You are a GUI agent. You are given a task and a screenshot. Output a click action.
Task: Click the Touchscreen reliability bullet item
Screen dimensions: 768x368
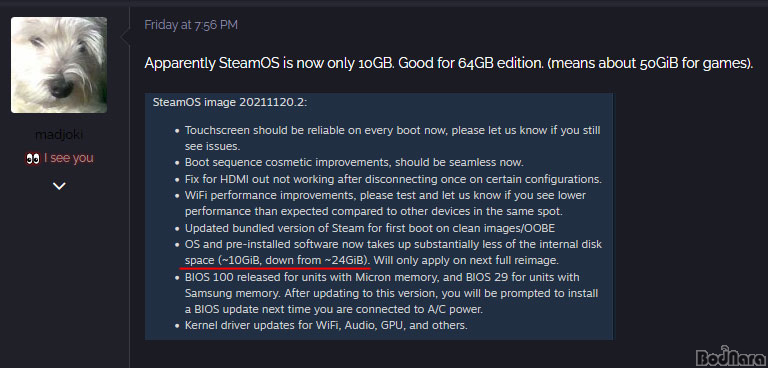point(392,139)
